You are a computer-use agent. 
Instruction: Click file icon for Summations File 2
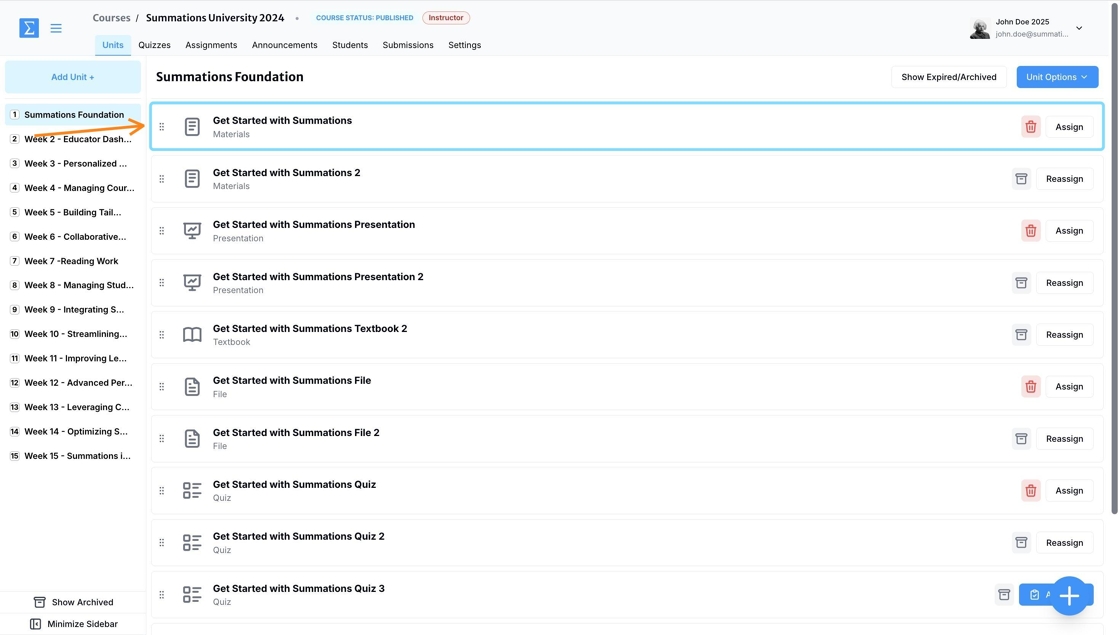[192, 439]
